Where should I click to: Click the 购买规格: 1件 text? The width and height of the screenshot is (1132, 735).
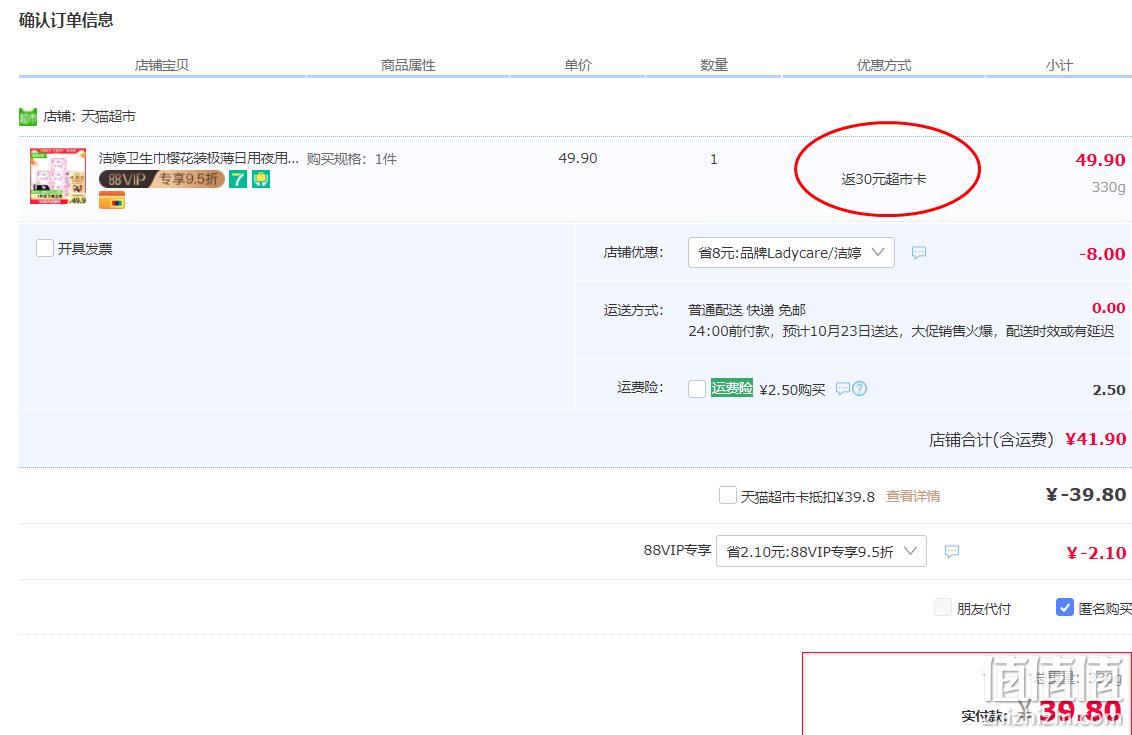tap(352, 159)
